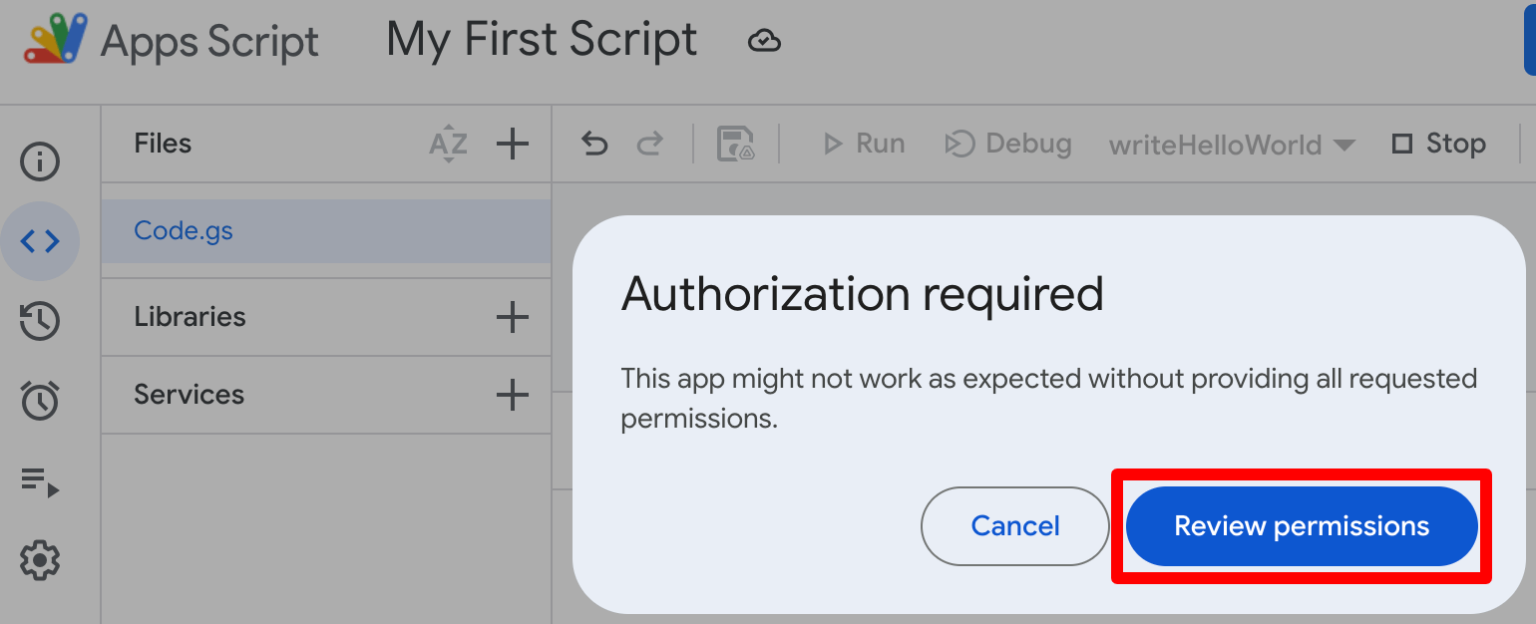Select the Code.gs file

click(x=183, y=230)
